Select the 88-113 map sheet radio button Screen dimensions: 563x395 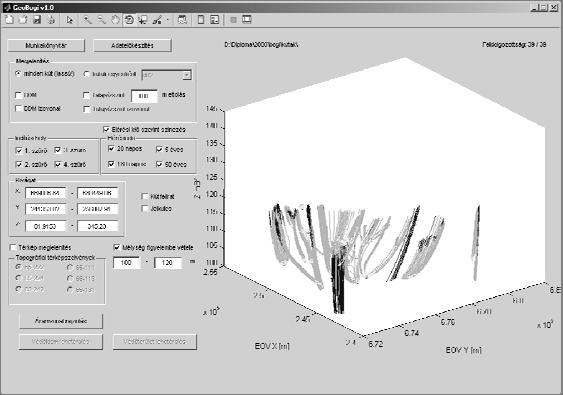click(70, 278)
